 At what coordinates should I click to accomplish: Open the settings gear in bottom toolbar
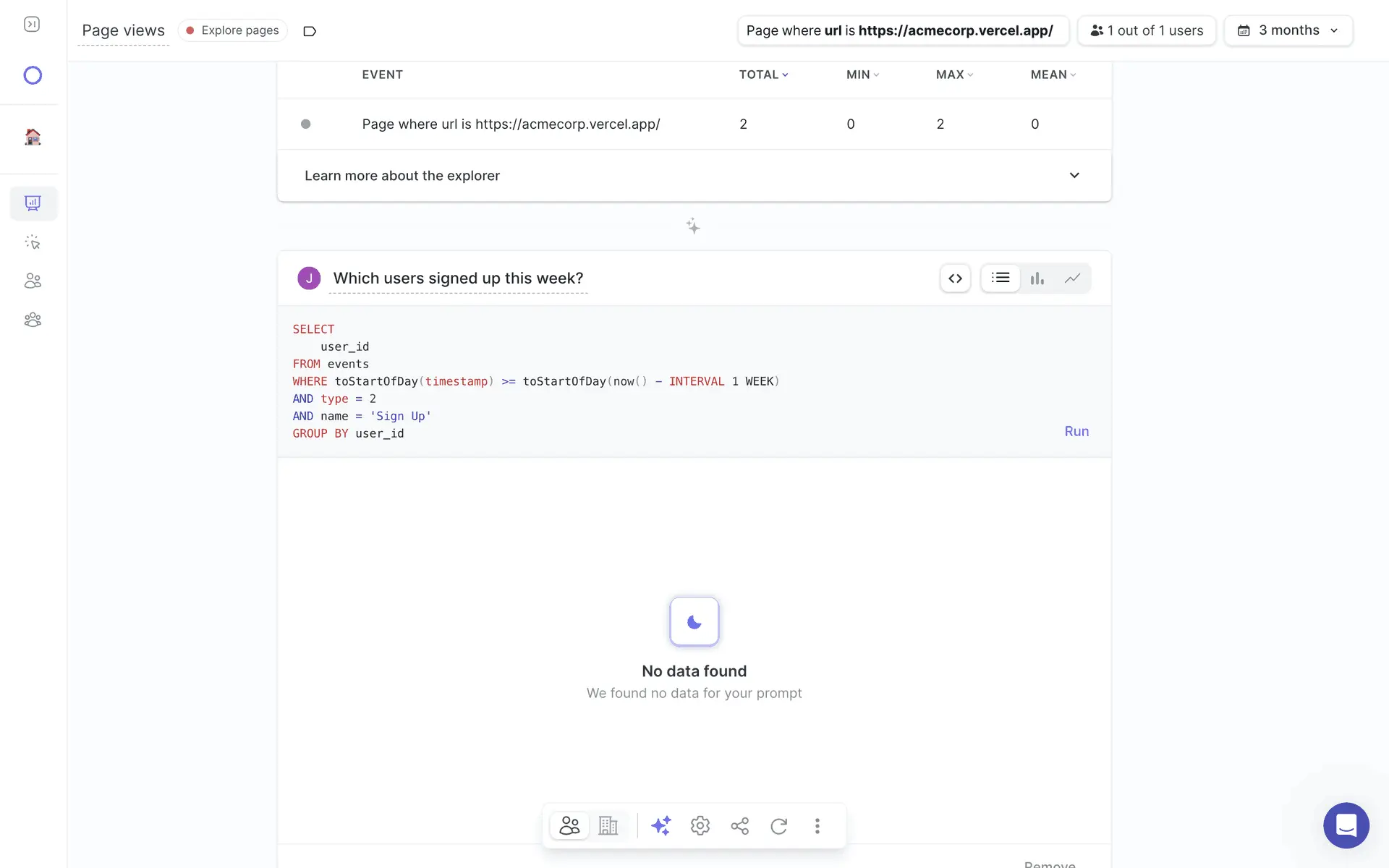(700, 825)
